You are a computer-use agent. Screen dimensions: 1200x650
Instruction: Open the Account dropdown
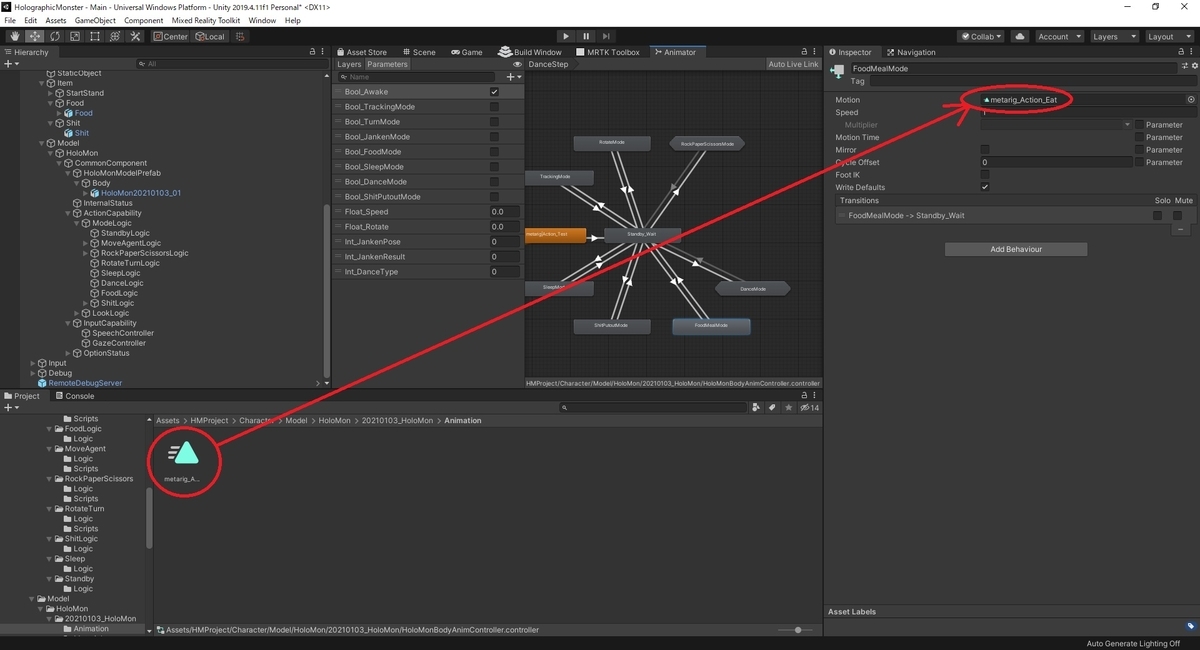tap(1058, 37)
